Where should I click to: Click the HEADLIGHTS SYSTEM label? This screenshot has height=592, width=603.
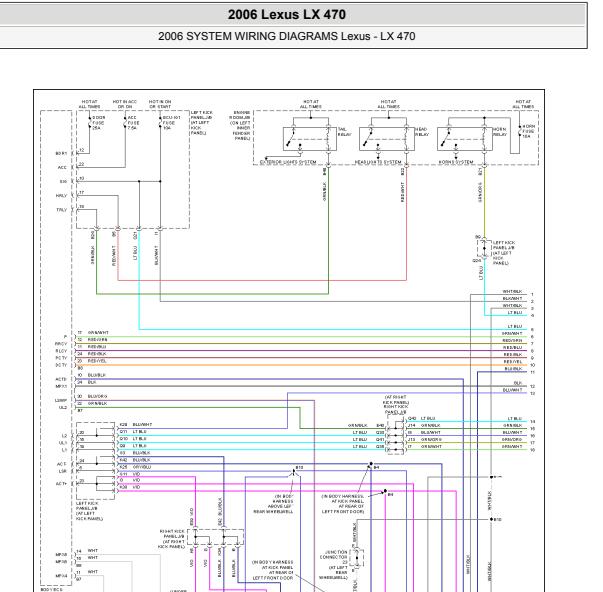378,162
